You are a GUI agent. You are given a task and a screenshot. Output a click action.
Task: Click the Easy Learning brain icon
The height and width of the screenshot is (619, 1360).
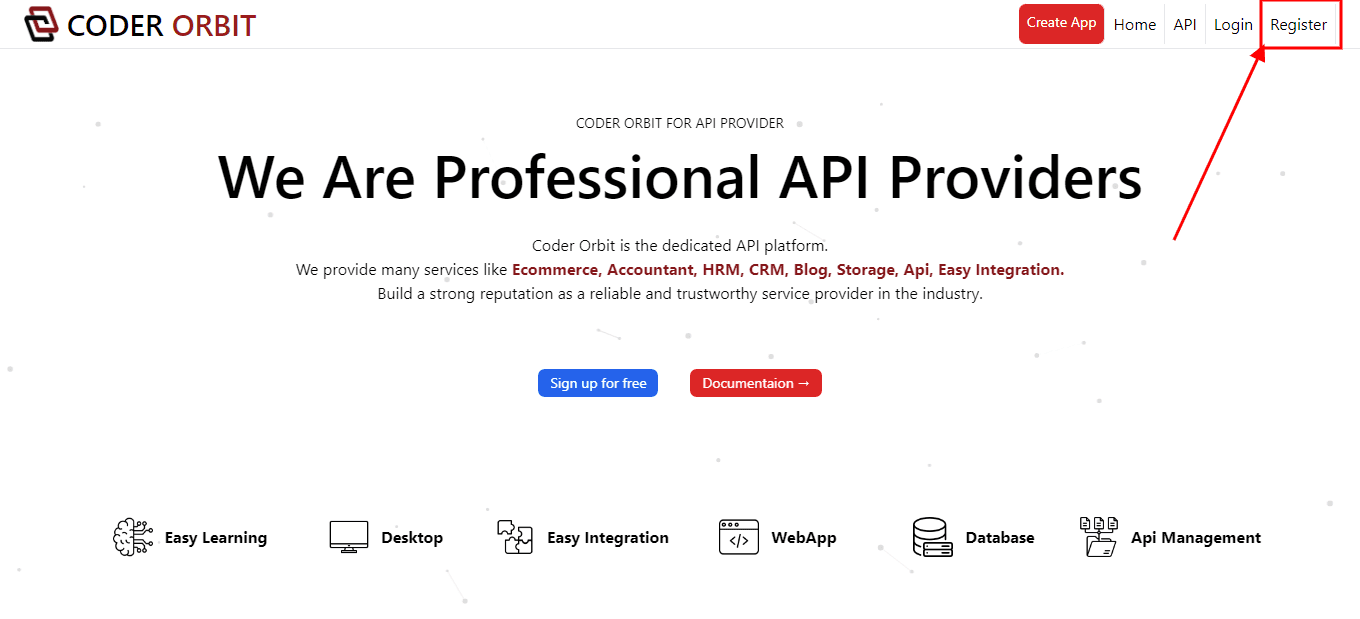[133, 537]
